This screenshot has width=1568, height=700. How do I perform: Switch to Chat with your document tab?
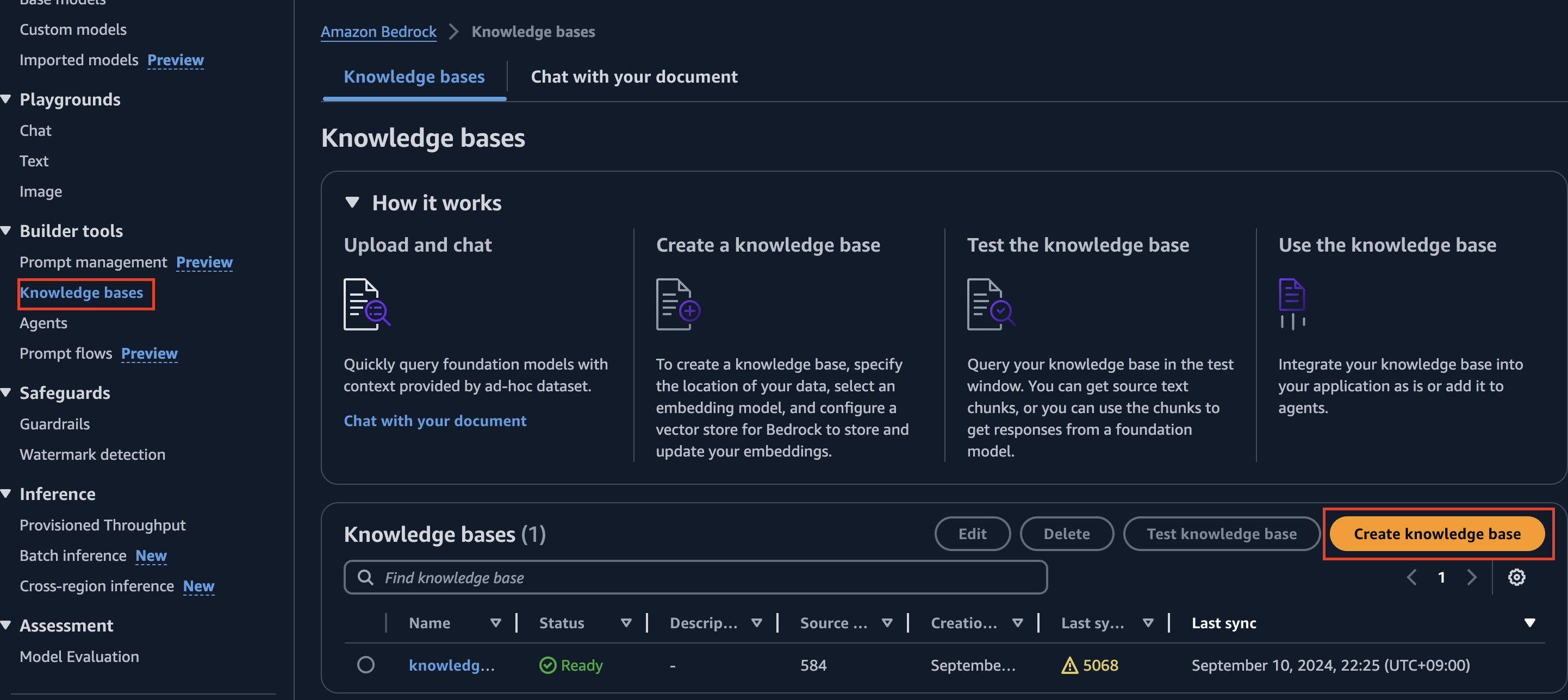pyautogui.click(x=633, y=77)
